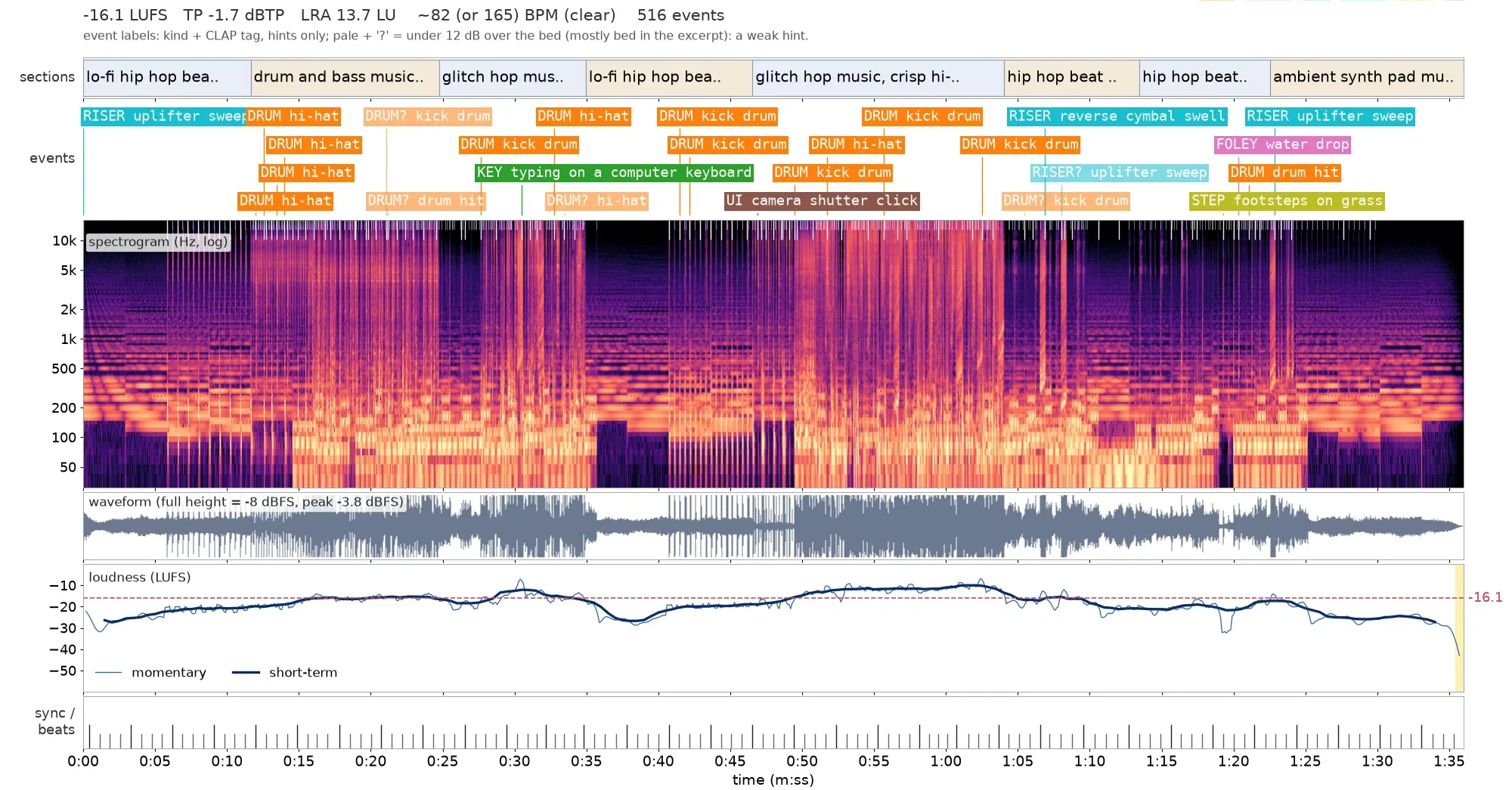Click the 'events' row label
Image resolution: width=1512 pixels, height=790 pixels.
[52, 158]
